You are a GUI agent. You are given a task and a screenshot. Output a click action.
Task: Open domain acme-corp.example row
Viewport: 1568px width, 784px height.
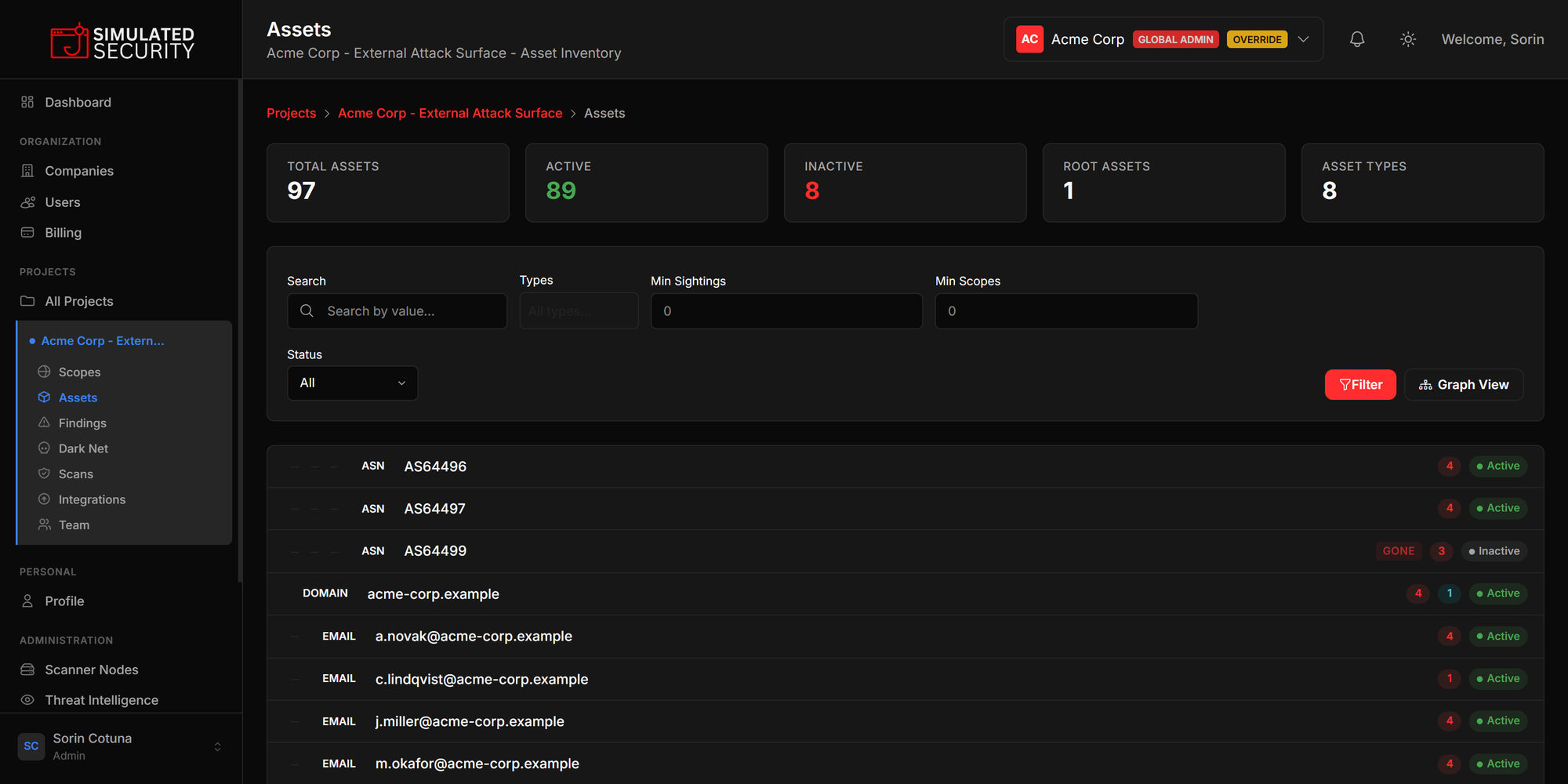(906, 593)
